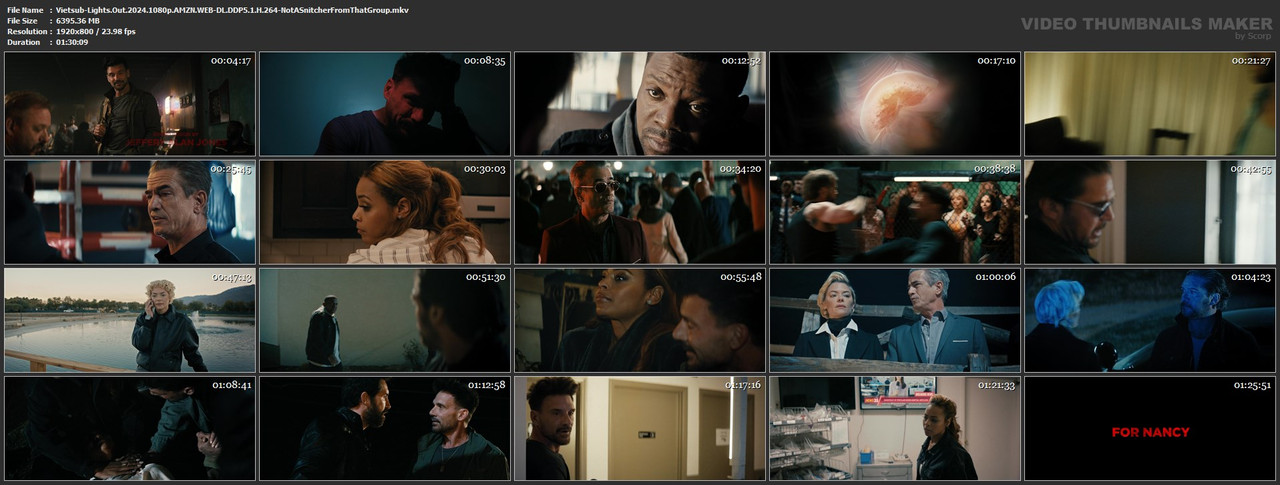The image size is (1280, 485).
Task: Choose the FOR NANCY frame at 01:25:51
Action: coord(1150,428)
